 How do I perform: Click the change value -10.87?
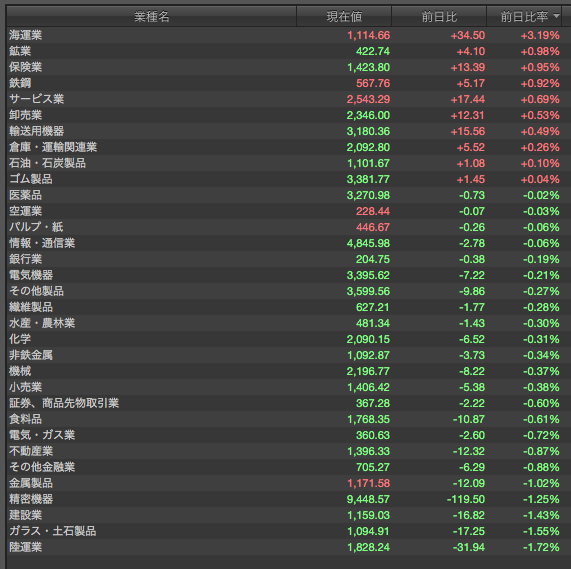point(469,419)
